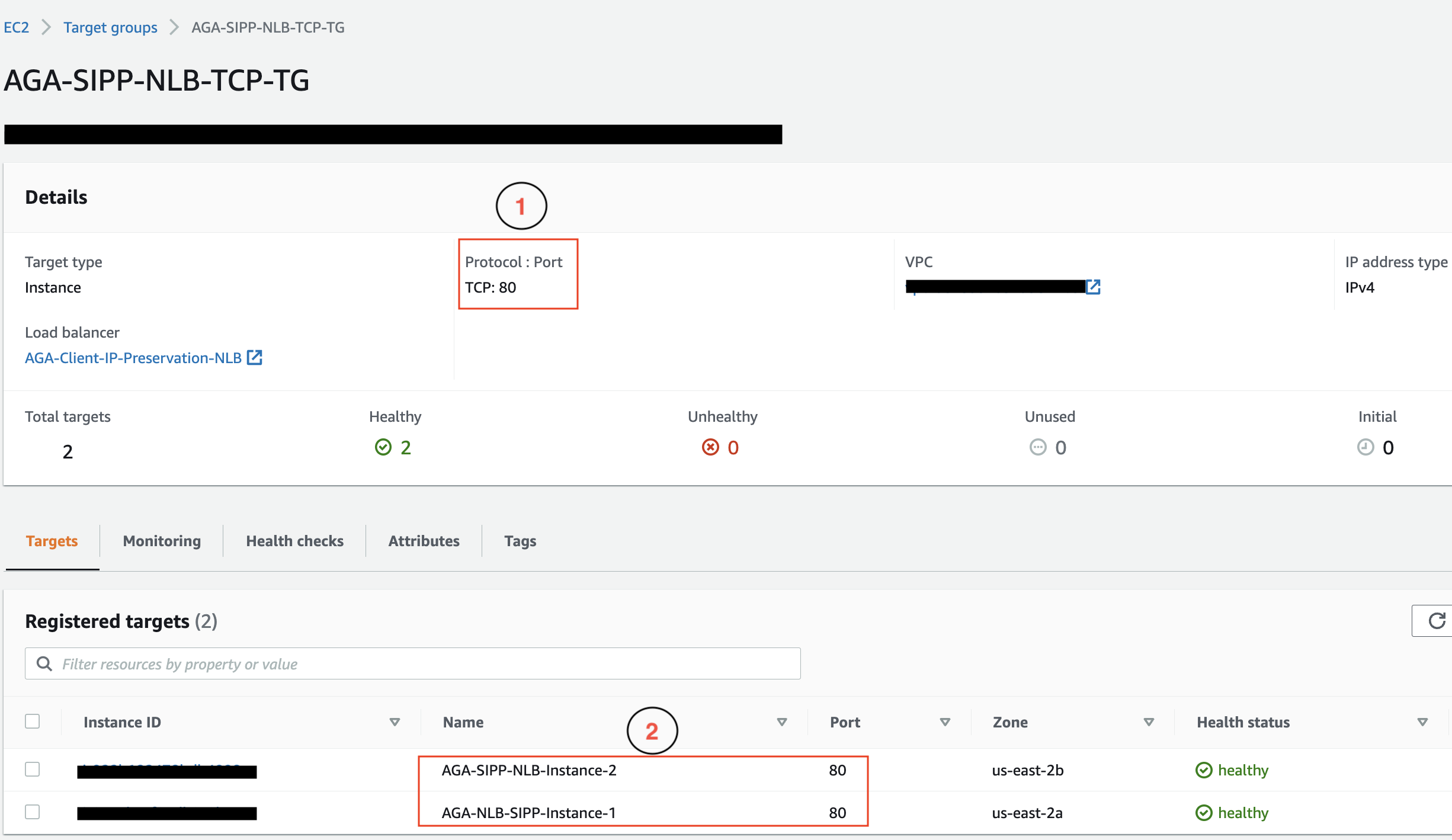Click the Unused targets status icon

(x=1038, y=447)
